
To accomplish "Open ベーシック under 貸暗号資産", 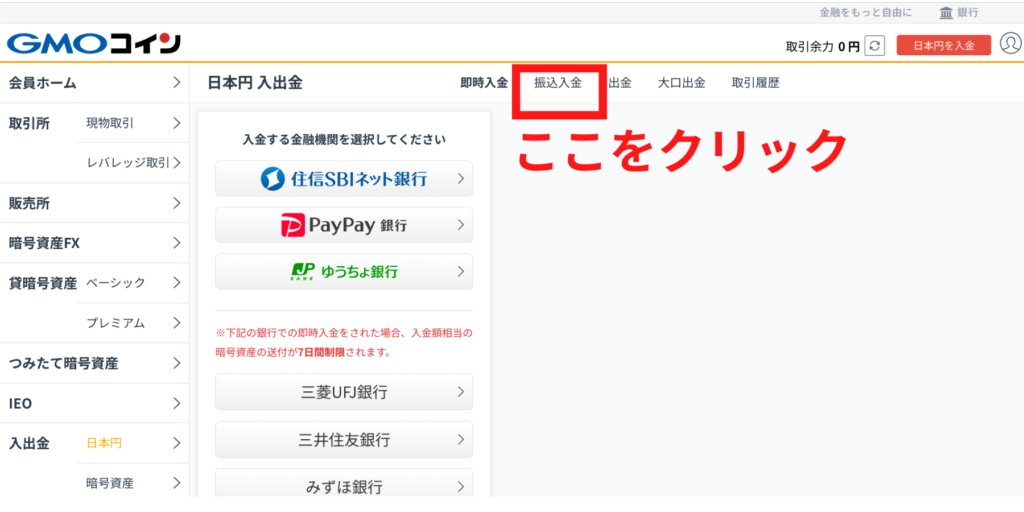I will click(133, 283).
